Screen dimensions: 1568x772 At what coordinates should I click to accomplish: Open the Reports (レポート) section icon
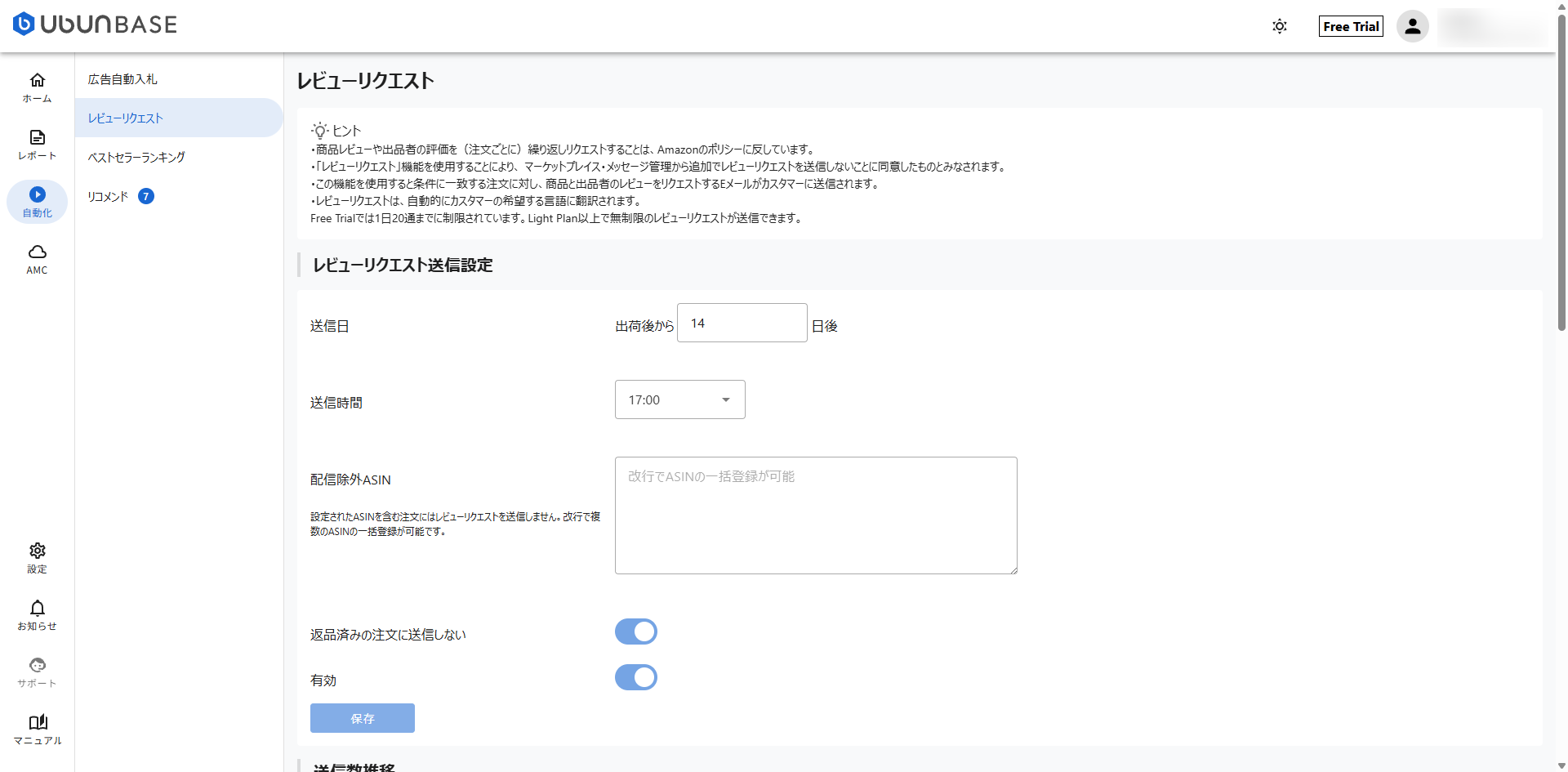[37, 138]
